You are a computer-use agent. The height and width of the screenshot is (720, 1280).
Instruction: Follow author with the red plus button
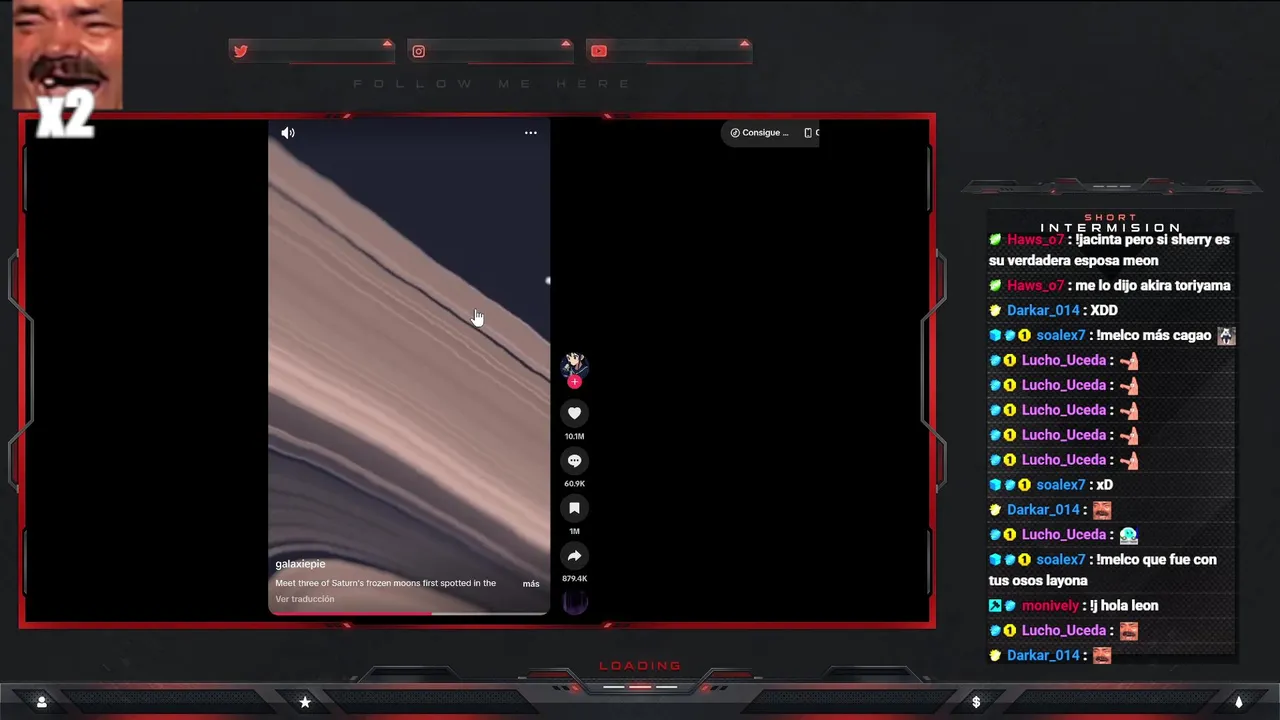click(574, 382)
